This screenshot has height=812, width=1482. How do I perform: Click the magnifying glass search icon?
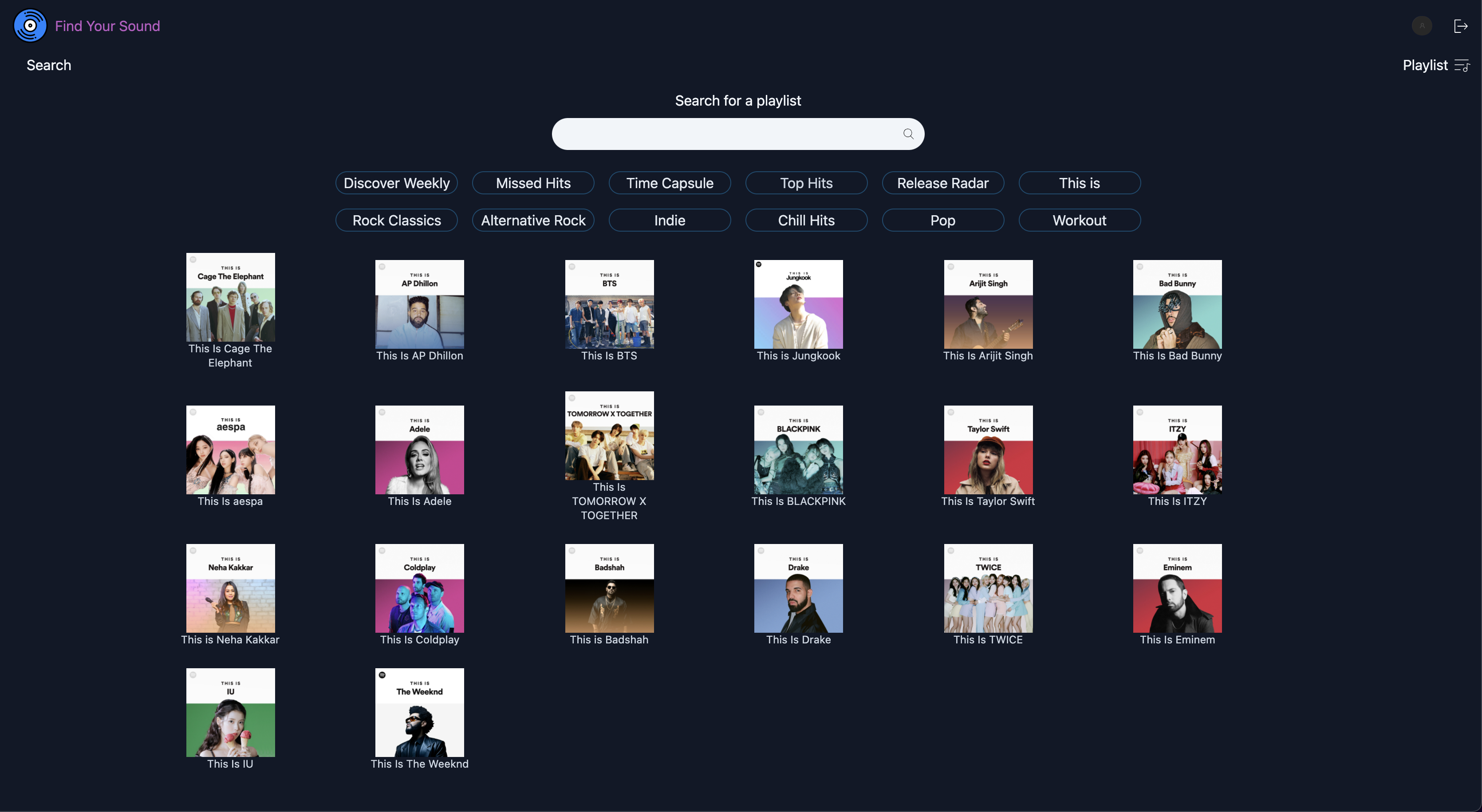(908, 134)
